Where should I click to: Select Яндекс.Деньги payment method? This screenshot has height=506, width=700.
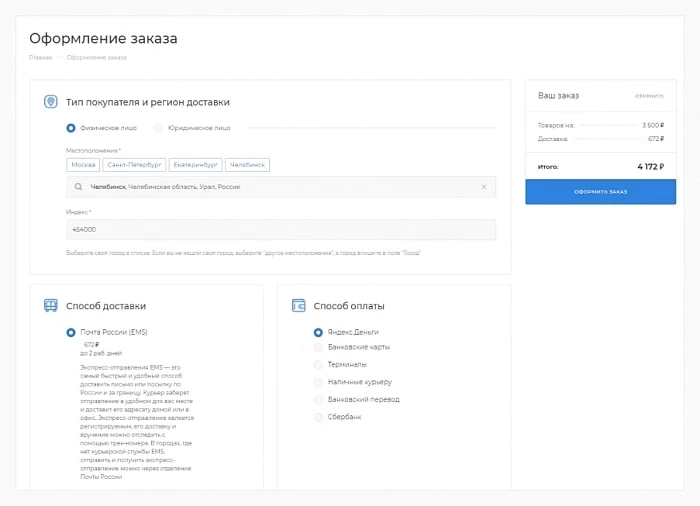pos(318,332)
